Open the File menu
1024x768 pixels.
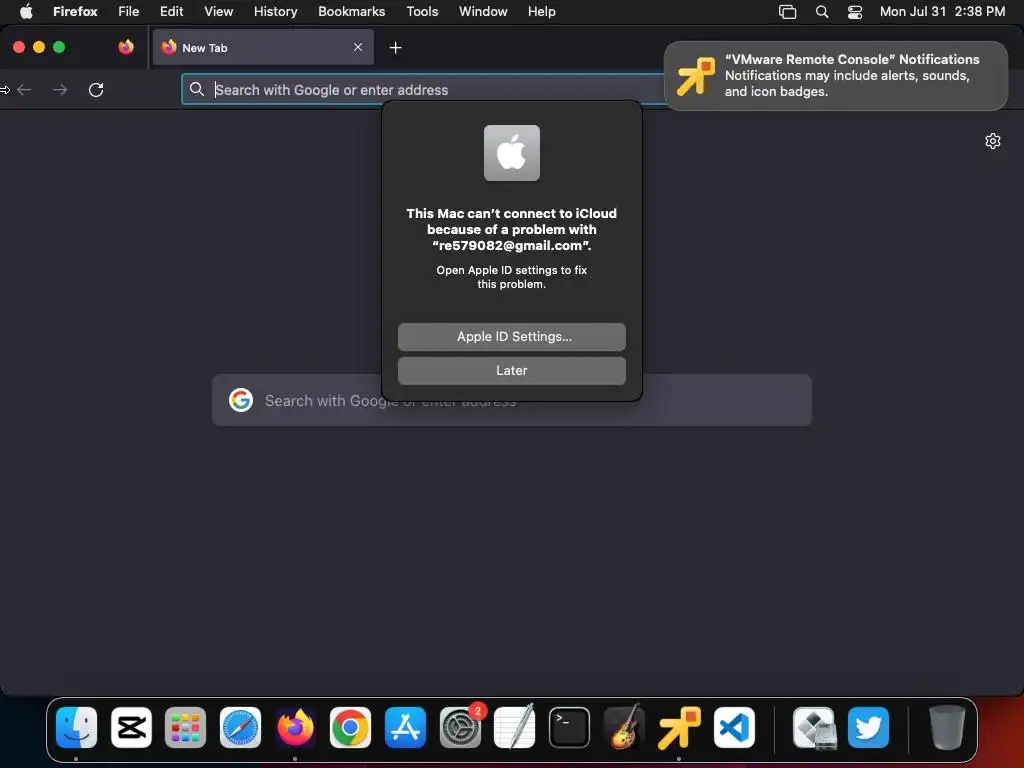(129, 12)
